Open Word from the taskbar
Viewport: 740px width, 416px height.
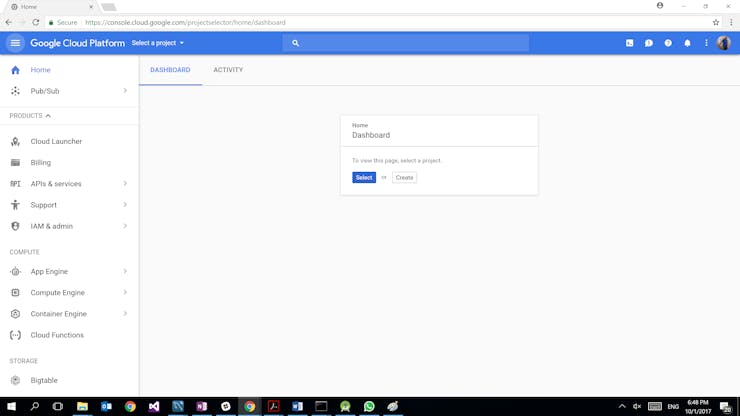pos(297,406)
